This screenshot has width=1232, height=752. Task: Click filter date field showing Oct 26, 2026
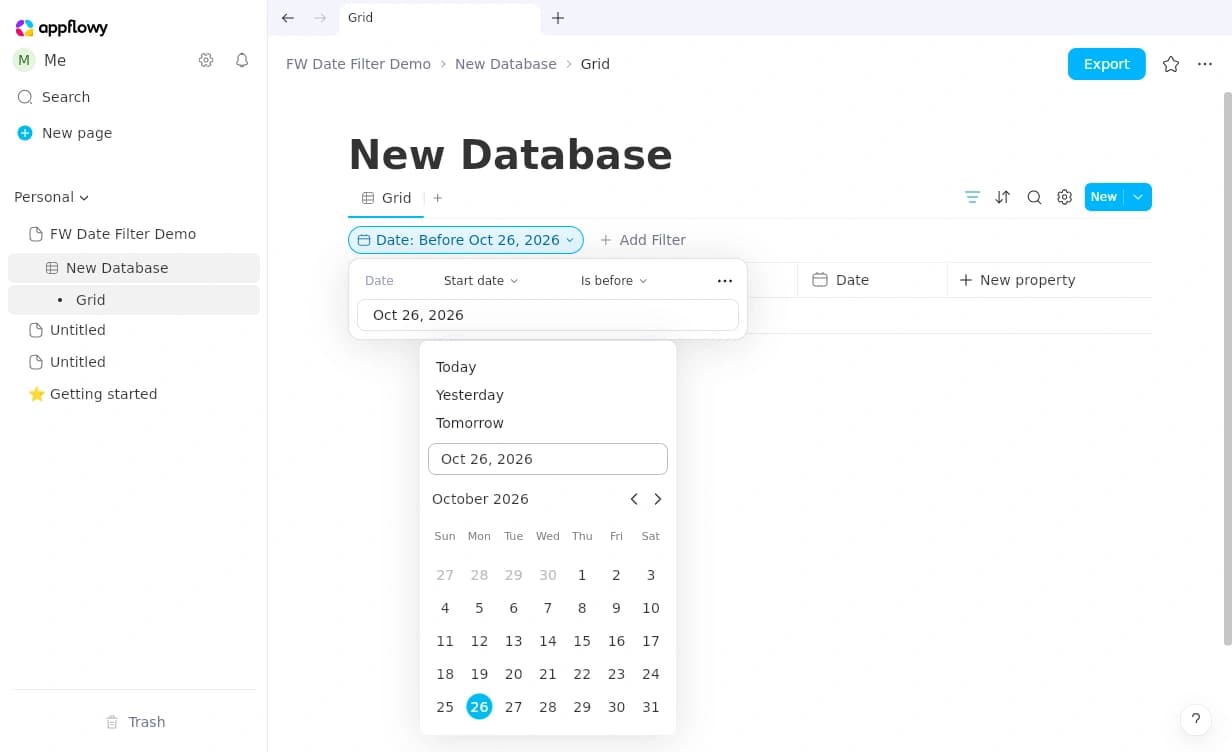click(548, 315)
